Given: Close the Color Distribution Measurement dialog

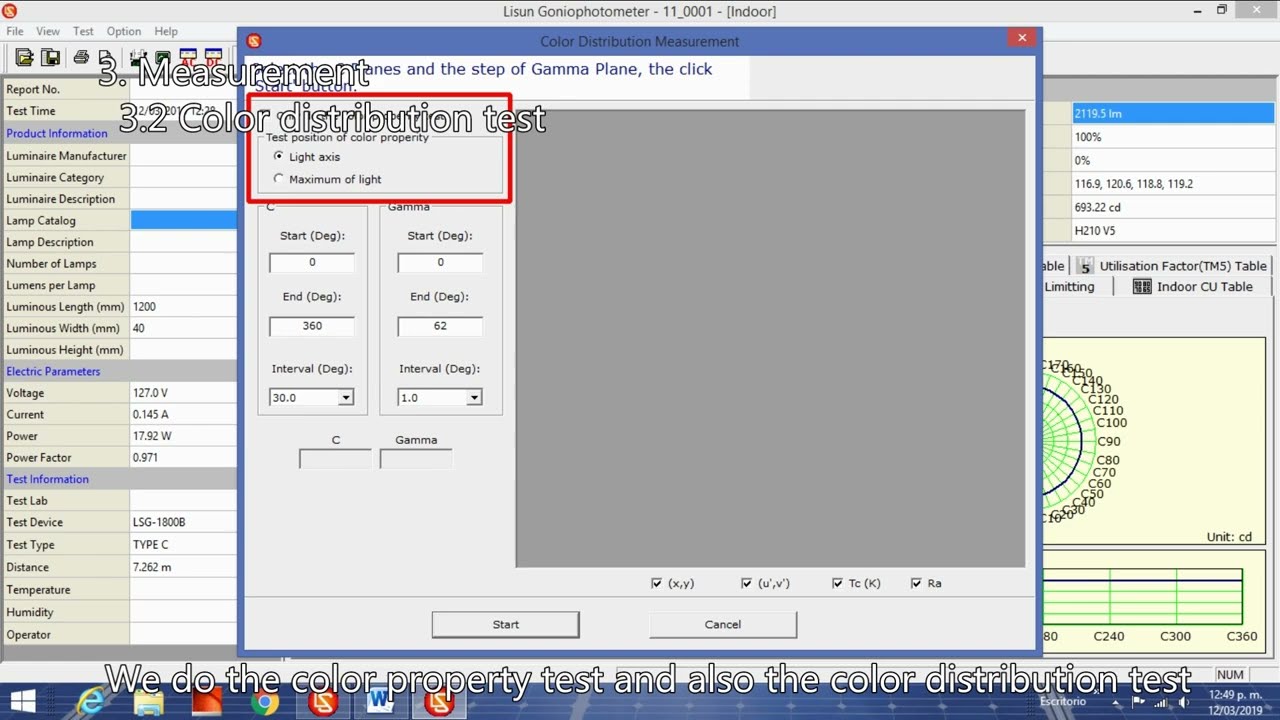Looking at the screenshot, I should pyautogui.click(x=1021, y=38).
